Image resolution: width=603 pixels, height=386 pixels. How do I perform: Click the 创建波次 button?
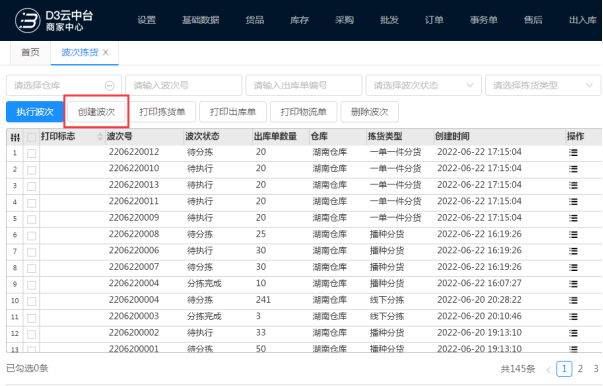[x=97, y=112]
